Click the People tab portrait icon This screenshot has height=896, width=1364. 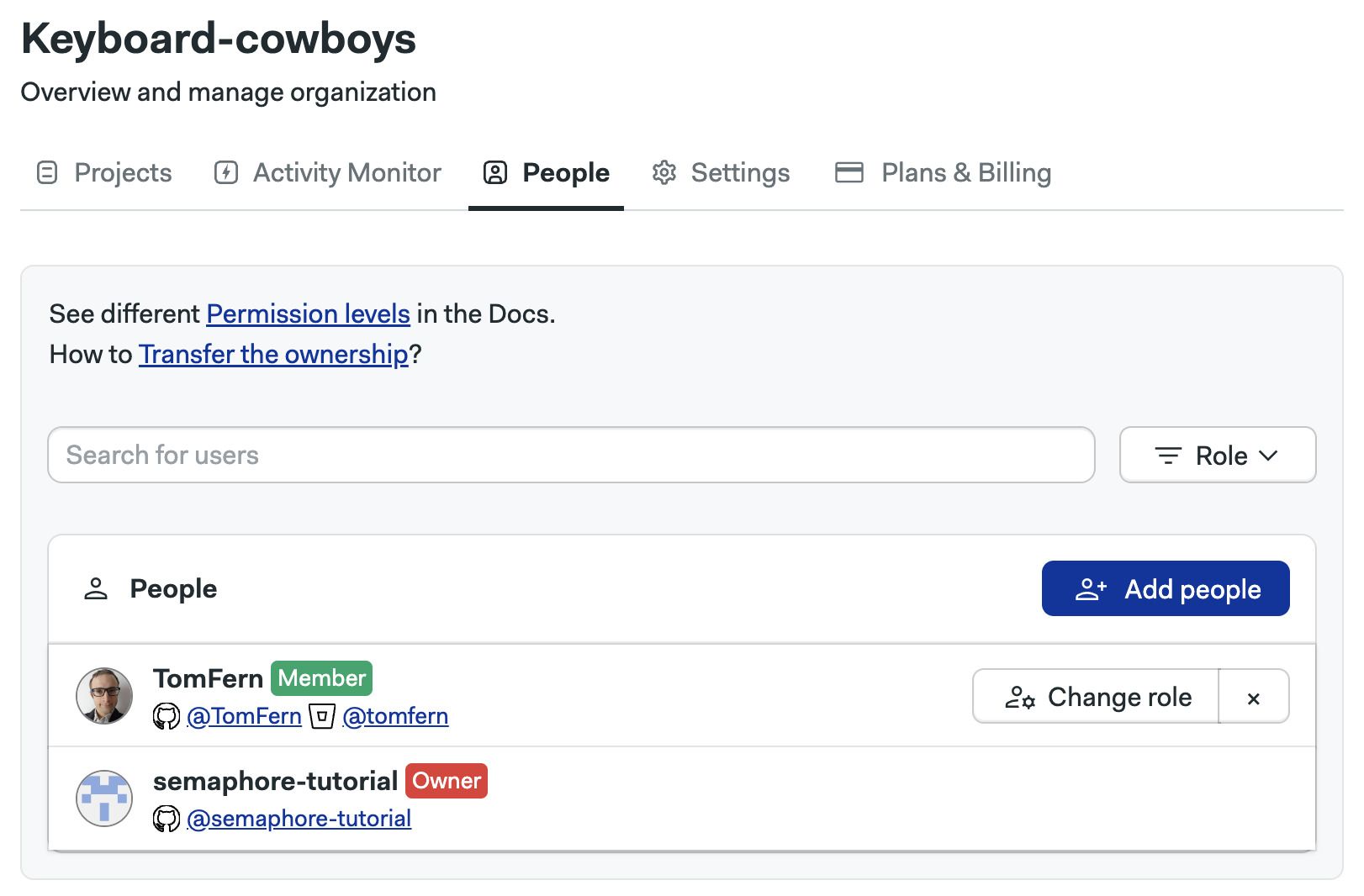point(495,172)
